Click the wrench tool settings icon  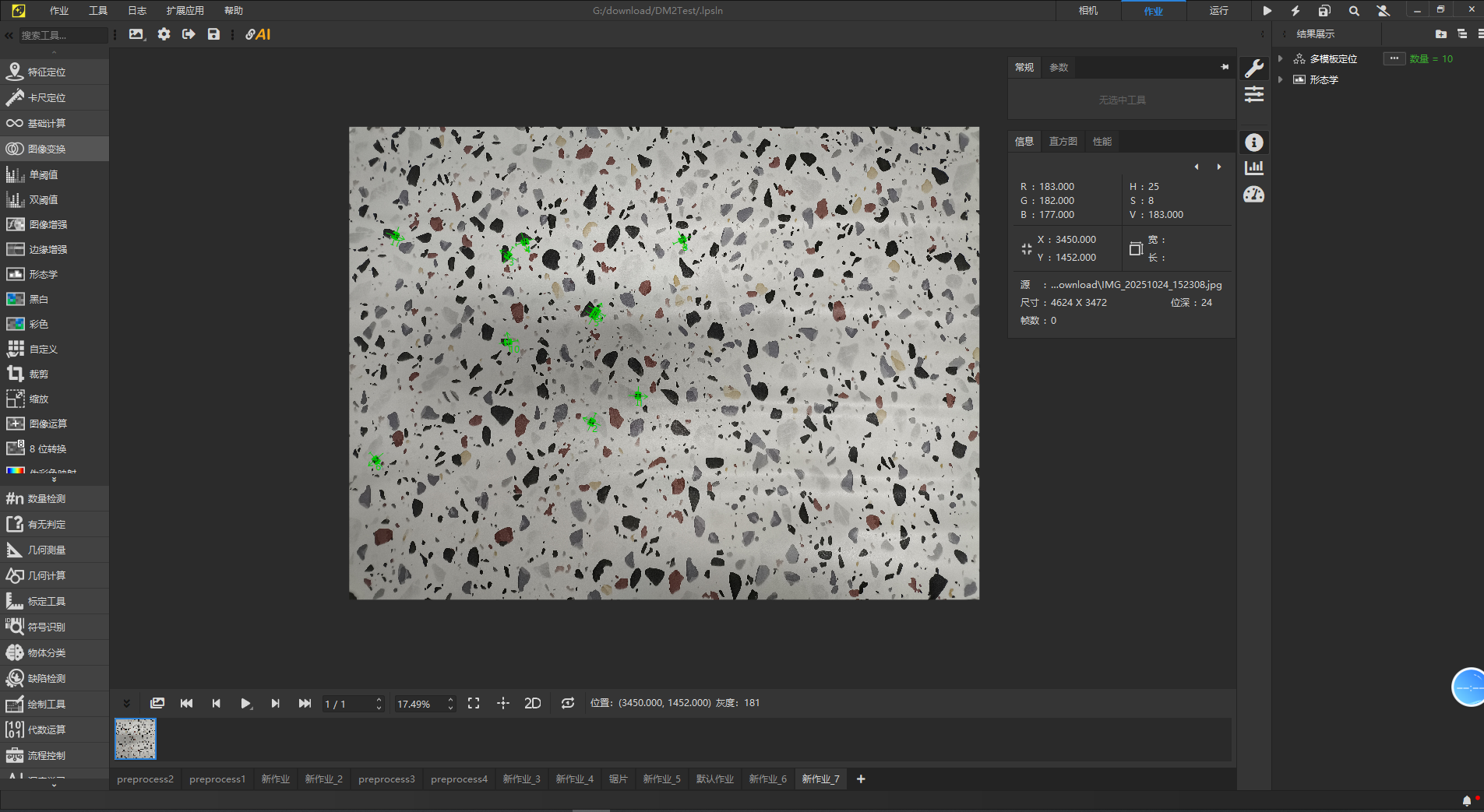click(1253, 69)
